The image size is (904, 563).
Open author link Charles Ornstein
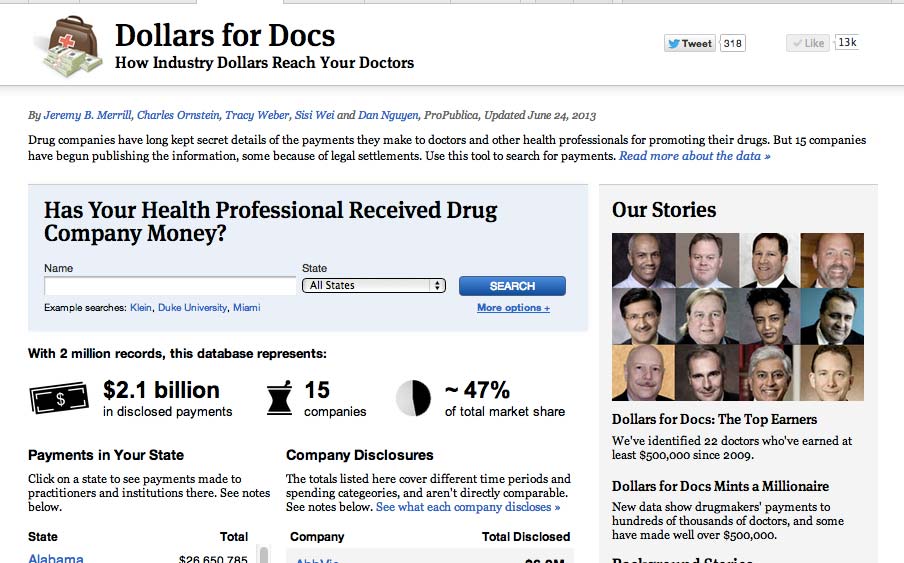[178, 115]
